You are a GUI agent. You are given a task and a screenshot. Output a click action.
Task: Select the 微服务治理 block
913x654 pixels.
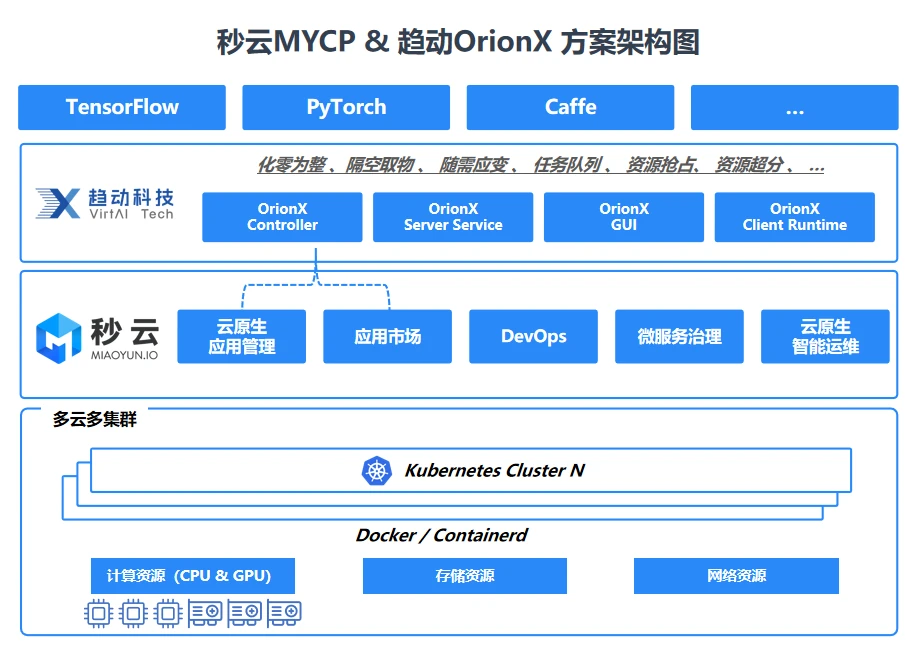click(680, 336)
